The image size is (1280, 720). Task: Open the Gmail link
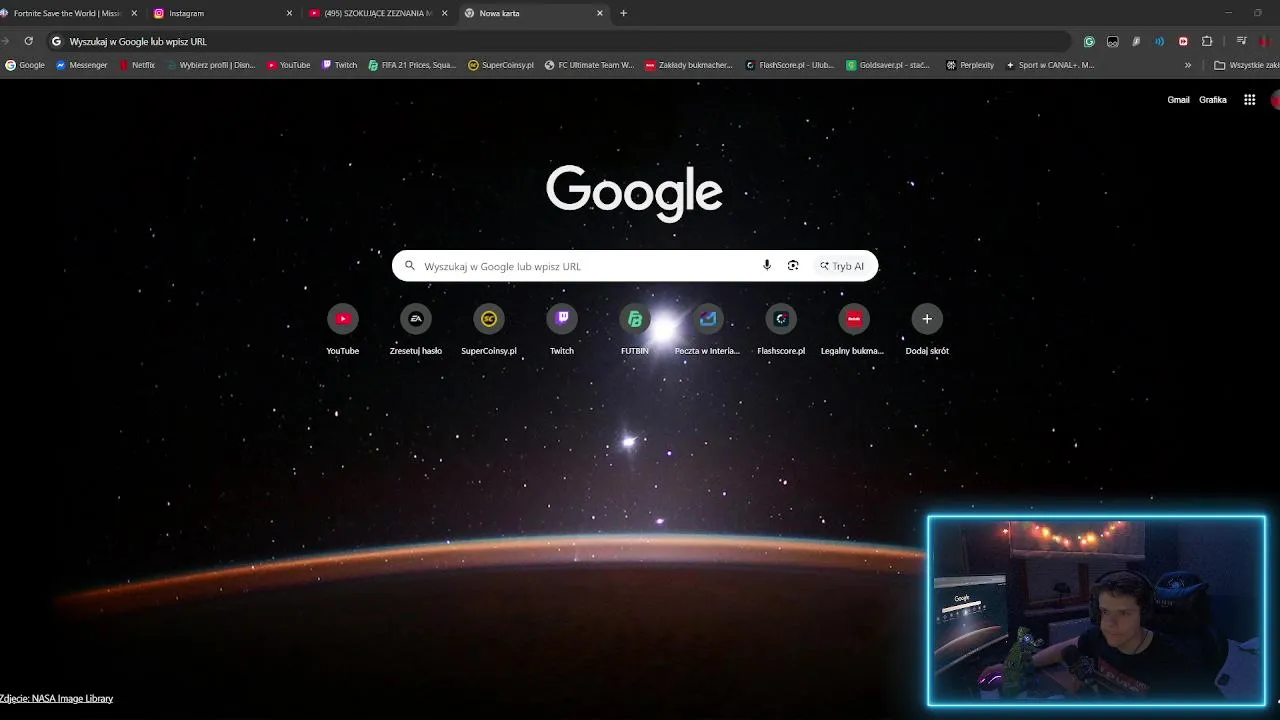(x=1178, y=100)
